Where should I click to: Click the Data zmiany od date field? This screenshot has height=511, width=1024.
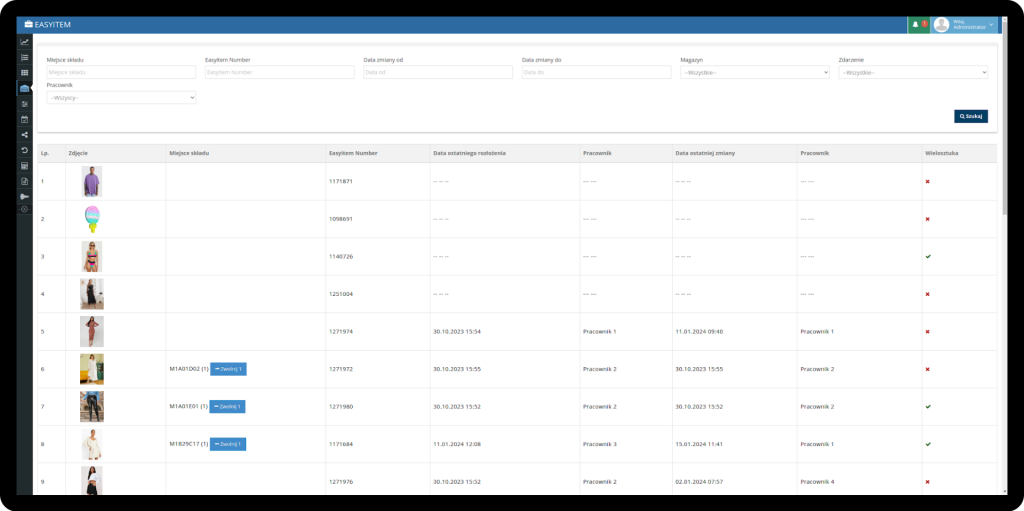(437, 72)
